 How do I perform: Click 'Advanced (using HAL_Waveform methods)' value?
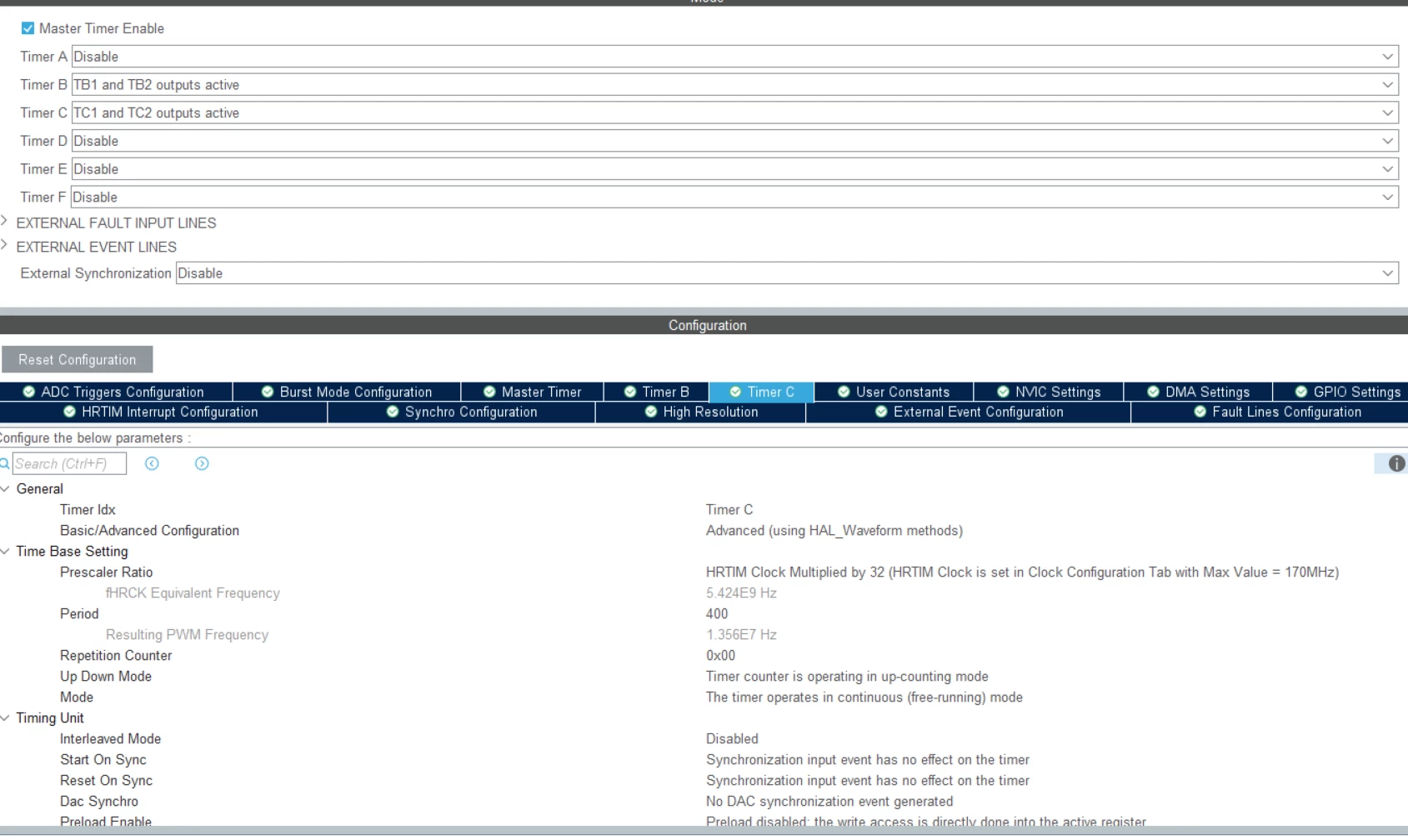tap(834, 531)
